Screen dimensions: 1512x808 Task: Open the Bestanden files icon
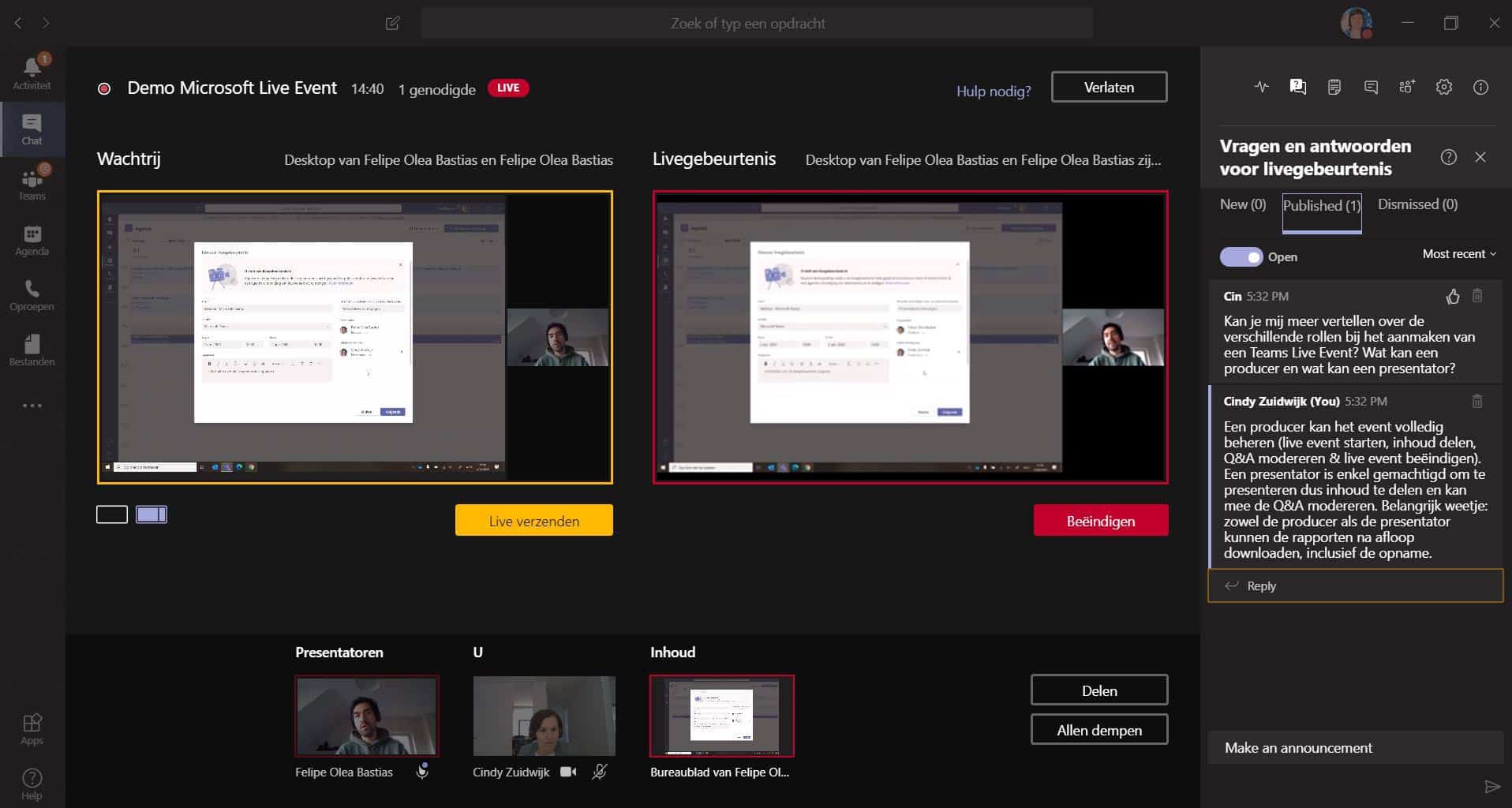click(32, 350)
